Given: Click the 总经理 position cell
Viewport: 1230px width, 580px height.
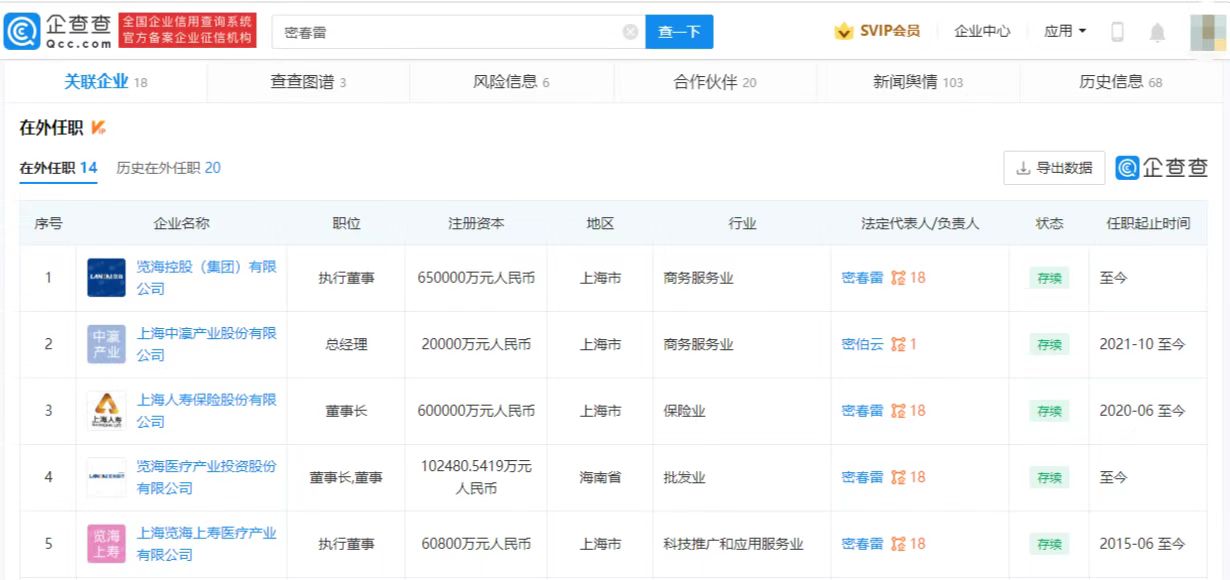Looking at the screenshot, I should [346, 344].
